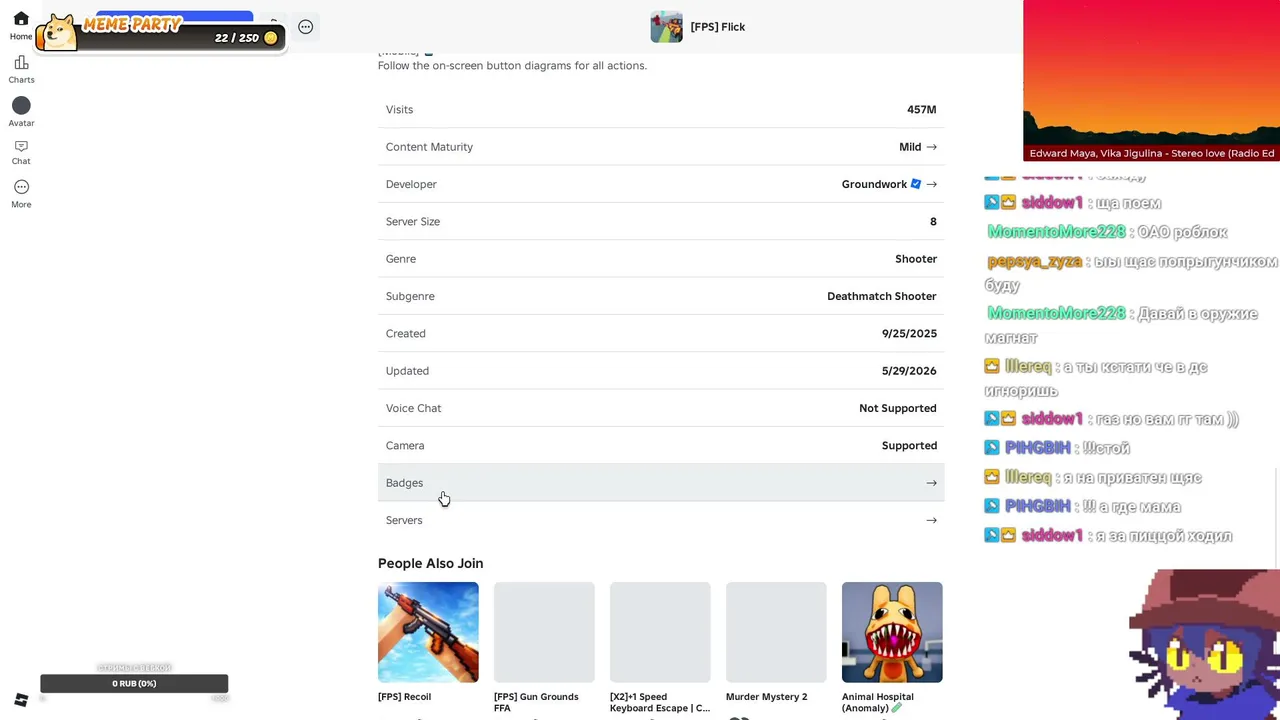Click the pixel cat character overlay

pos(1204,645)
